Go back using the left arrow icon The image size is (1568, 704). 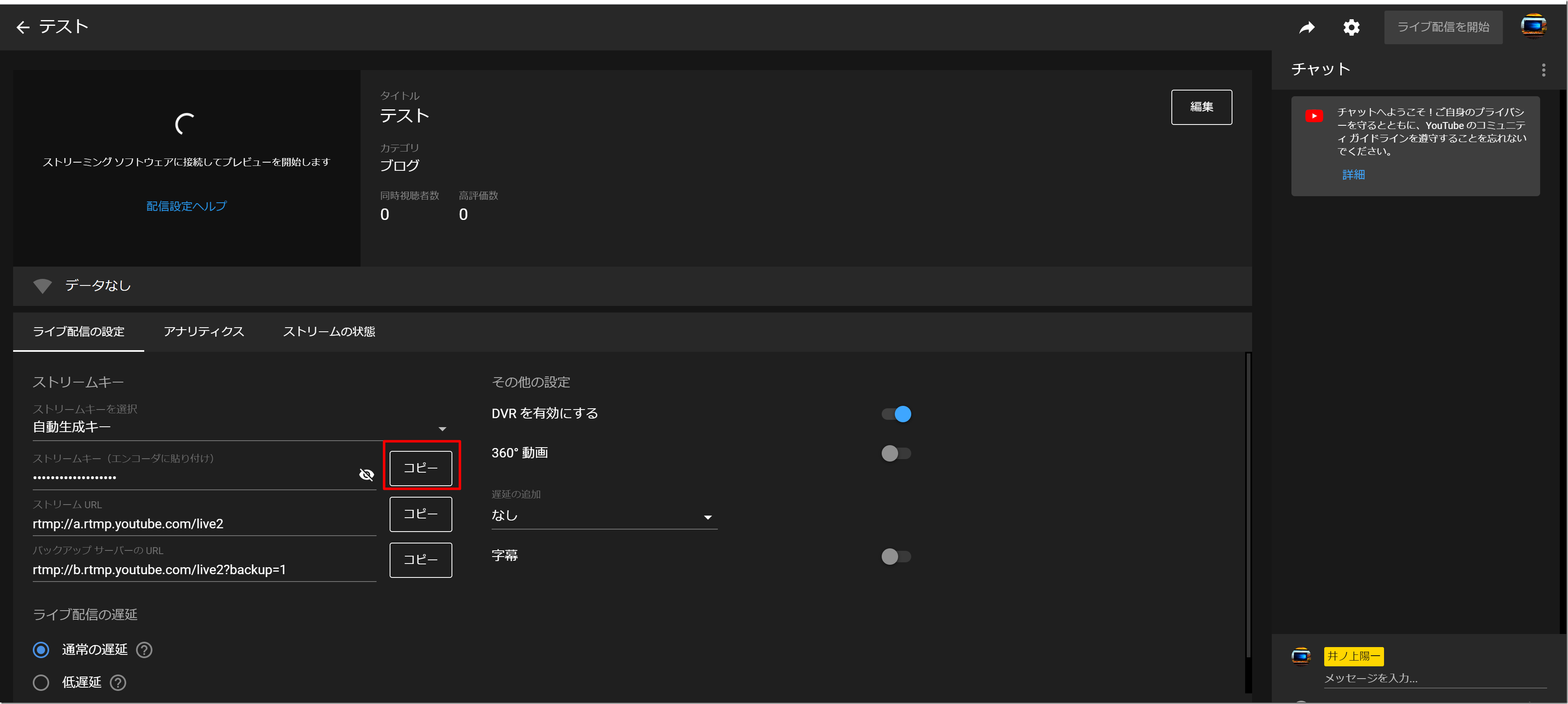pyautogui.click(x=23, y=27)
